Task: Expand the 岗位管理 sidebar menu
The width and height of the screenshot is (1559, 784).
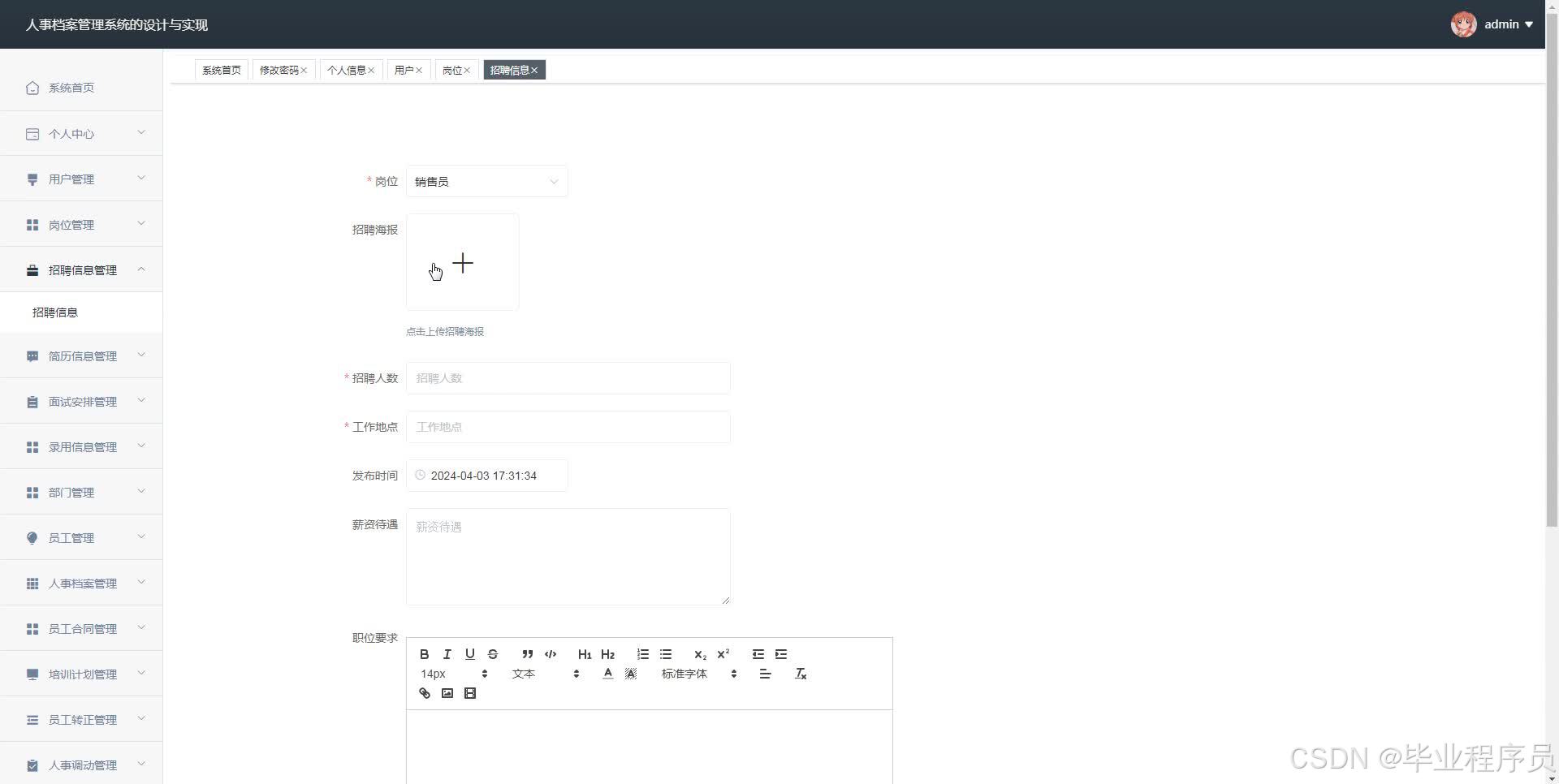Action: coord(81,224)
